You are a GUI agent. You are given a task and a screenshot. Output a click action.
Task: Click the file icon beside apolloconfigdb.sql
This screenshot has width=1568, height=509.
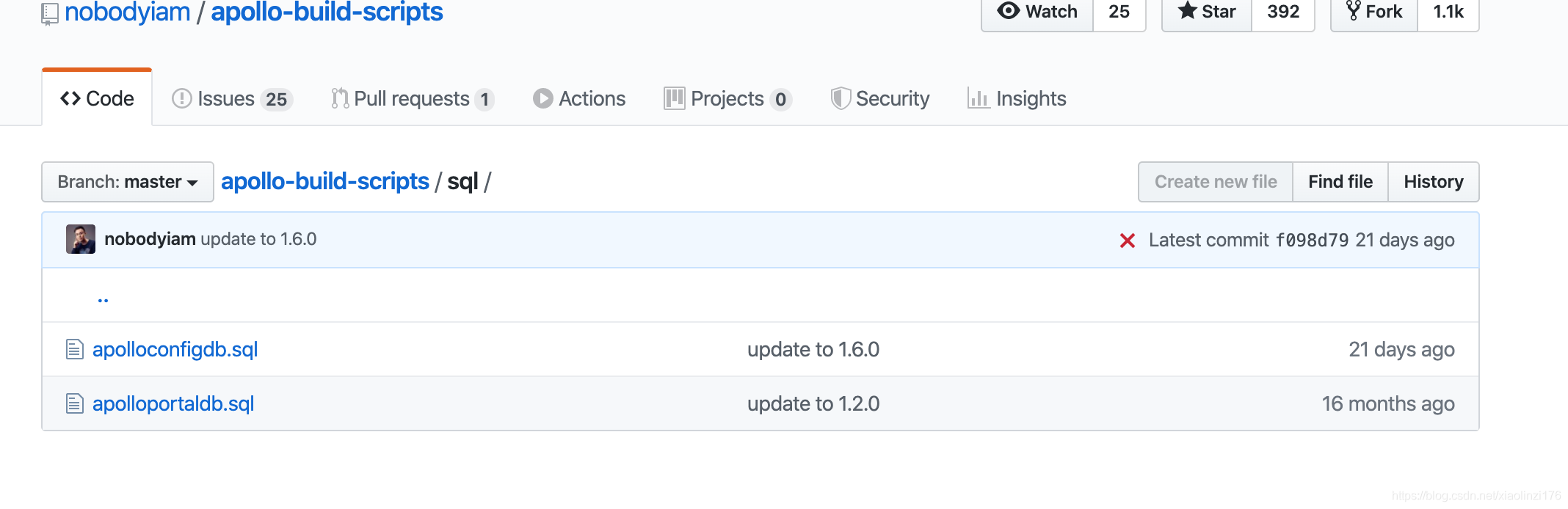pos(74,350)
